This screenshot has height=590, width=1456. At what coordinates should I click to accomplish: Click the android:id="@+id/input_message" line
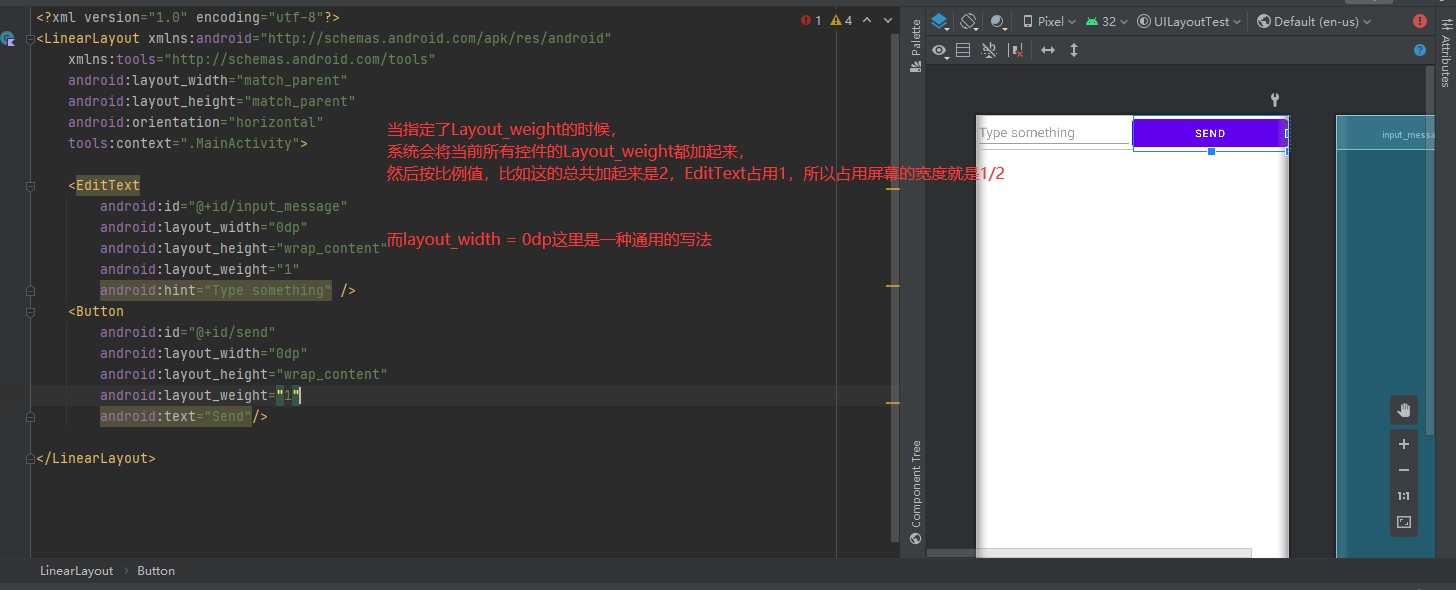(223, 207)
